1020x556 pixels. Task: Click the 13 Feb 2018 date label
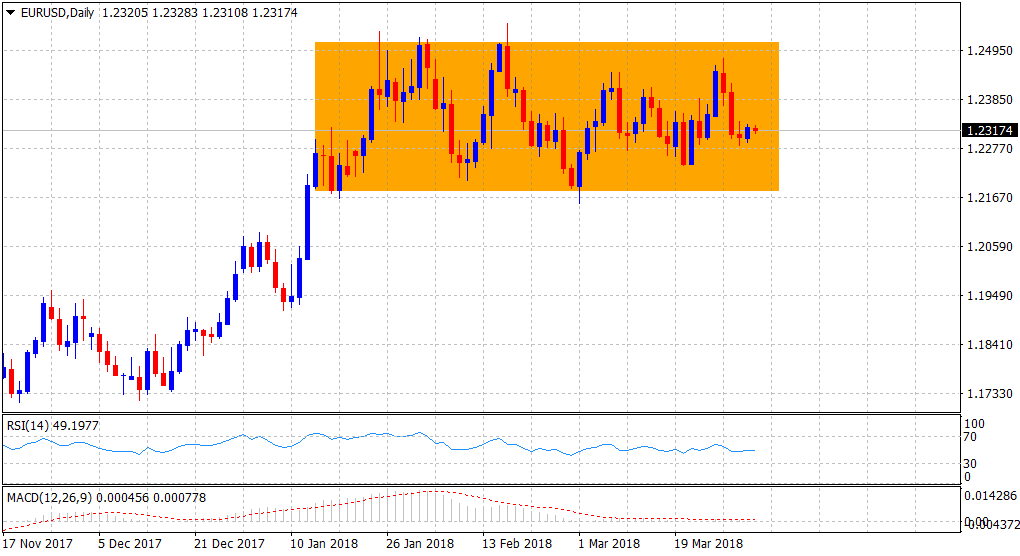517,543
